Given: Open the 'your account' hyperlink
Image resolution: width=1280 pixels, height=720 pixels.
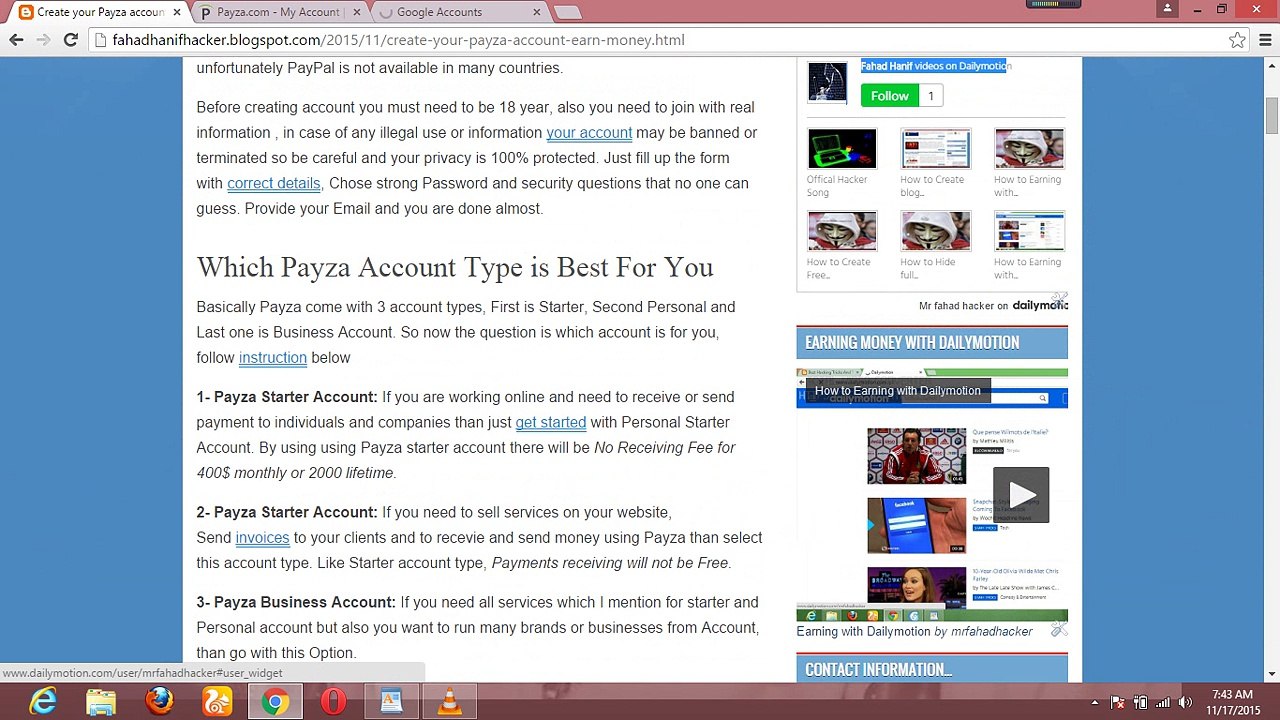Looking at the screenshot, I should pos(589,132).
